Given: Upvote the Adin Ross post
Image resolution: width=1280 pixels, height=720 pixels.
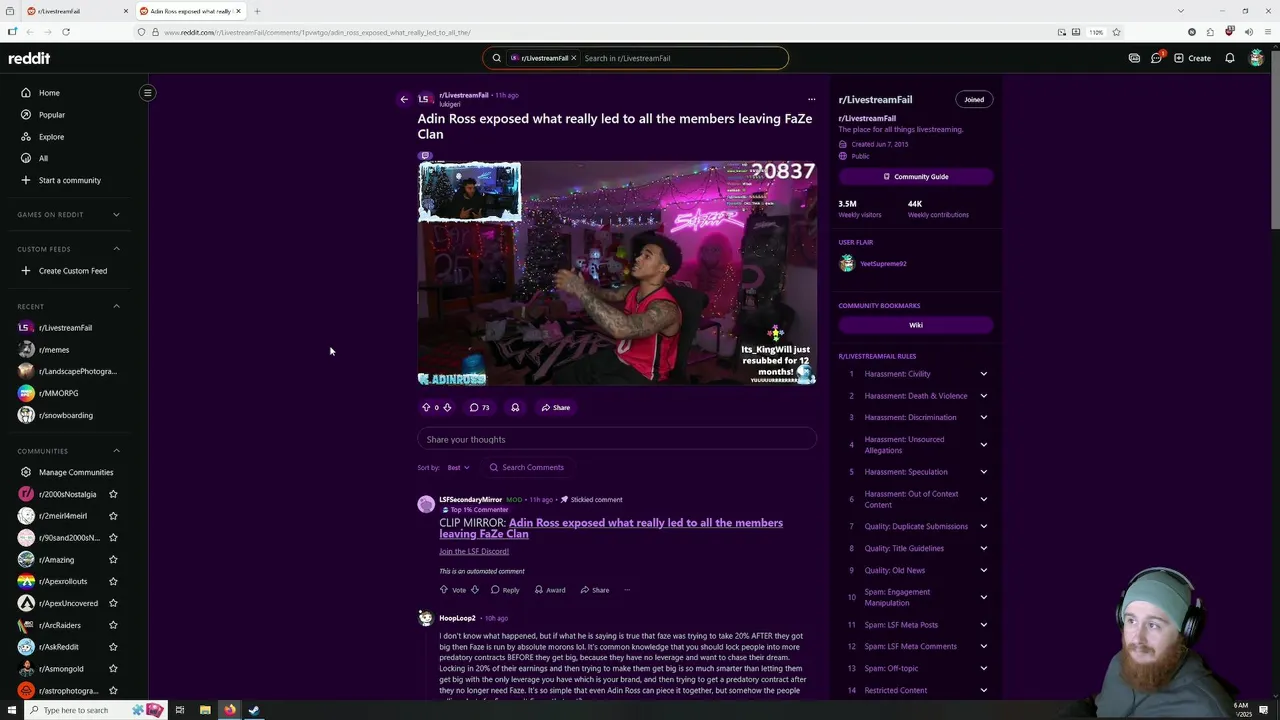Looking at the screenshot, I should click(426, 407).
